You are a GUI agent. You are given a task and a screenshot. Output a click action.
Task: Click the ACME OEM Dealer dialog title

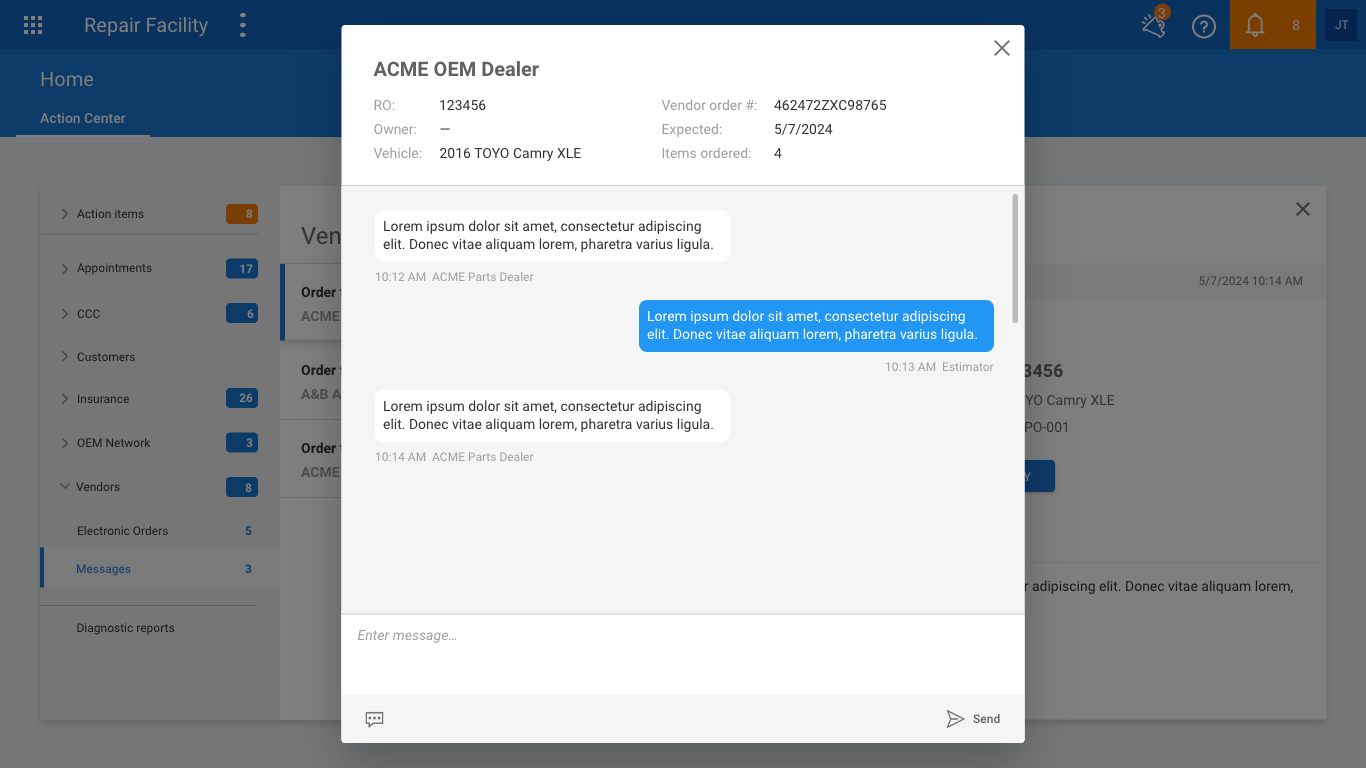[x=456, y=69]
